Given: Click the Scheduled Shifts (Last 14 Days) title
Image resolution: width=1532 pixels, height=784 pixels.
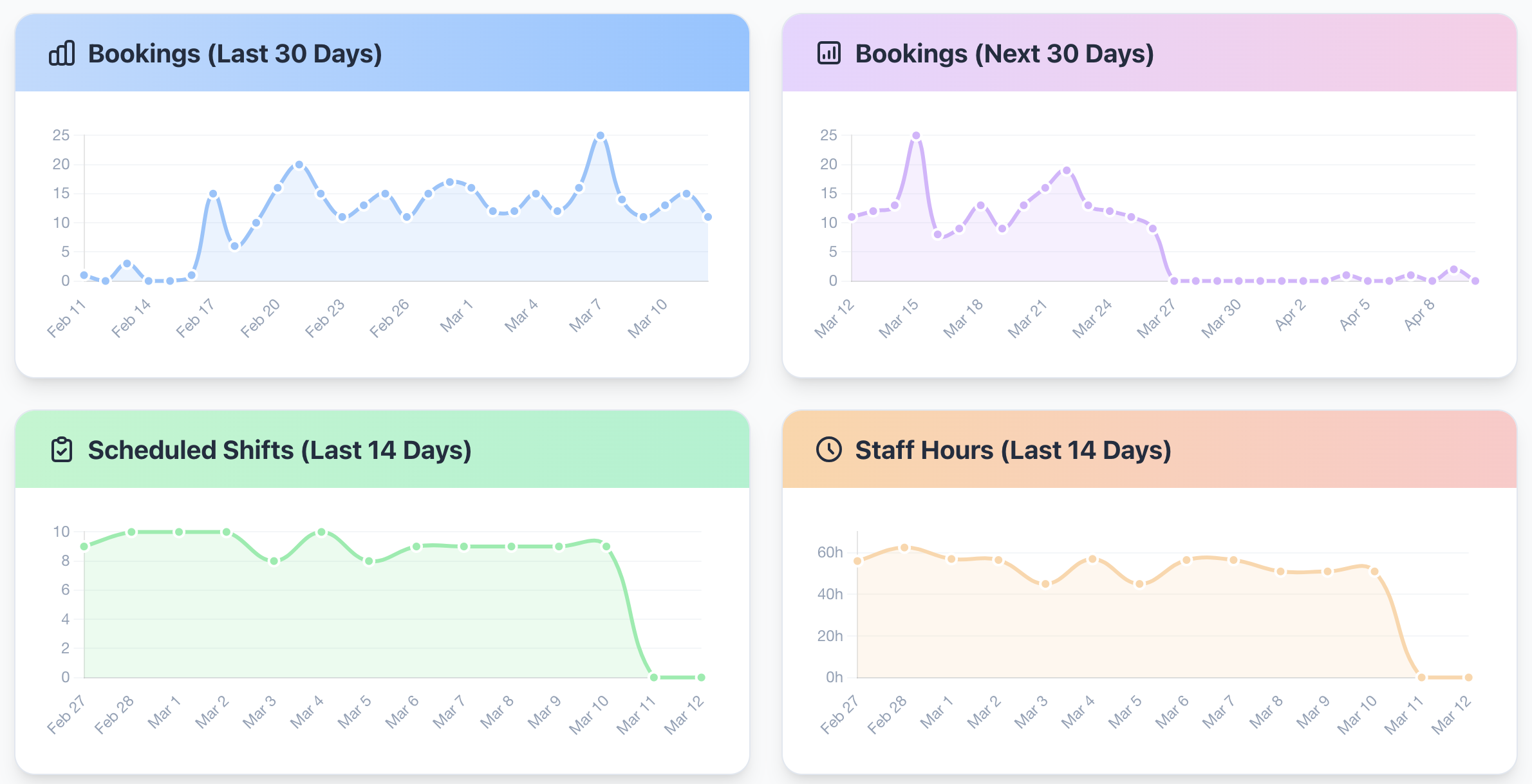Looking at the screenshot, I should tap(280, 450).
